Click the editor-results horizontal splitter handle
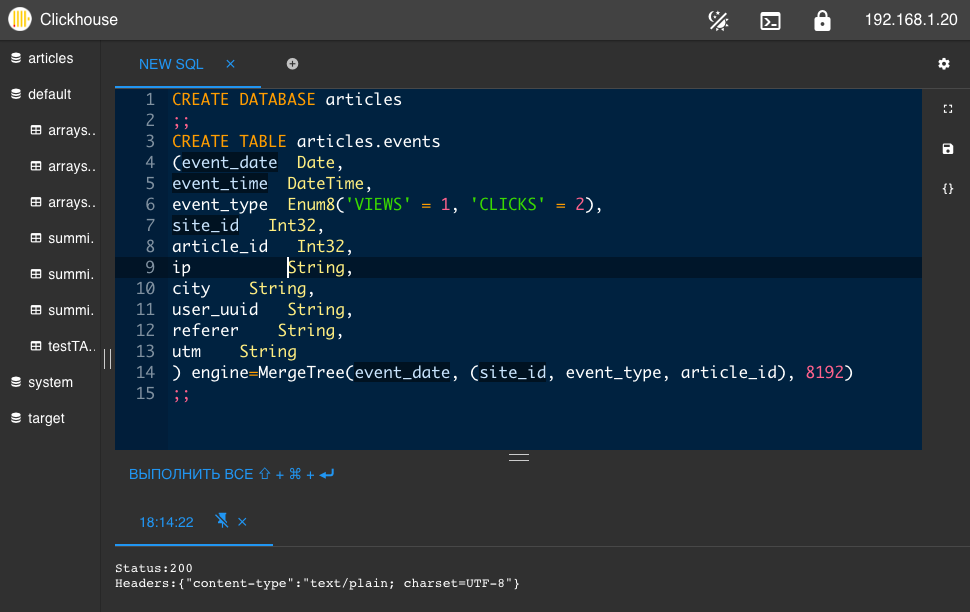This screenshot has width=970, height=612. [x=518, y=458]
